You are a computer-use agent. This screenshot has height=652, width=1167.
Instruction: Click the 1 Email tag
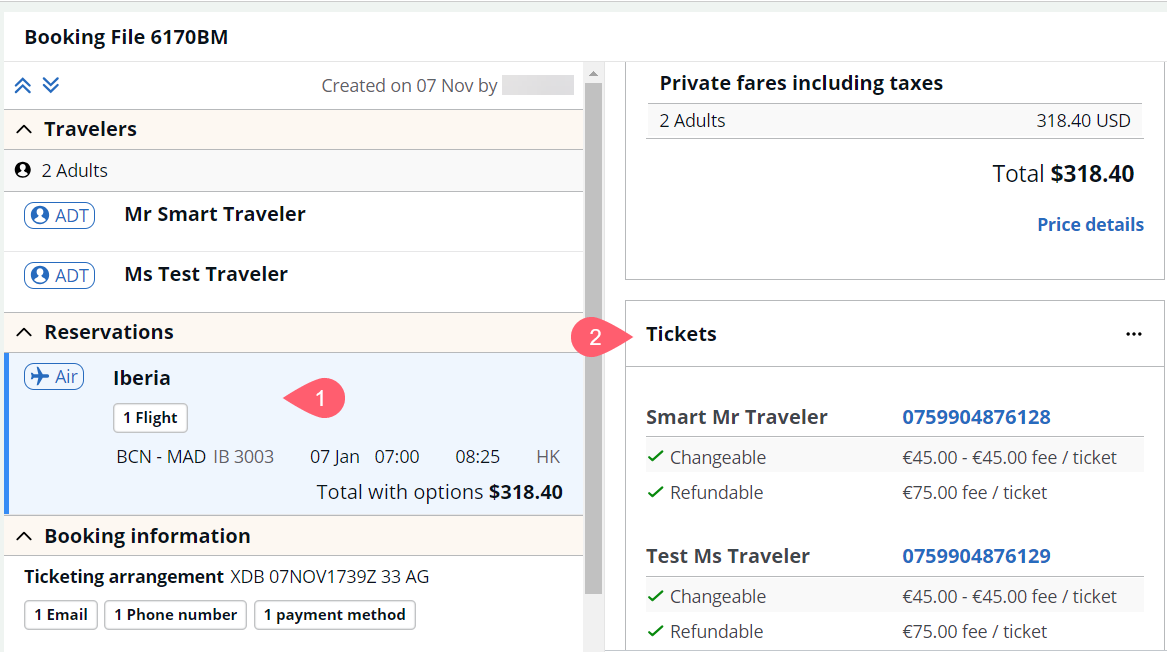click(x=61, y=615)
